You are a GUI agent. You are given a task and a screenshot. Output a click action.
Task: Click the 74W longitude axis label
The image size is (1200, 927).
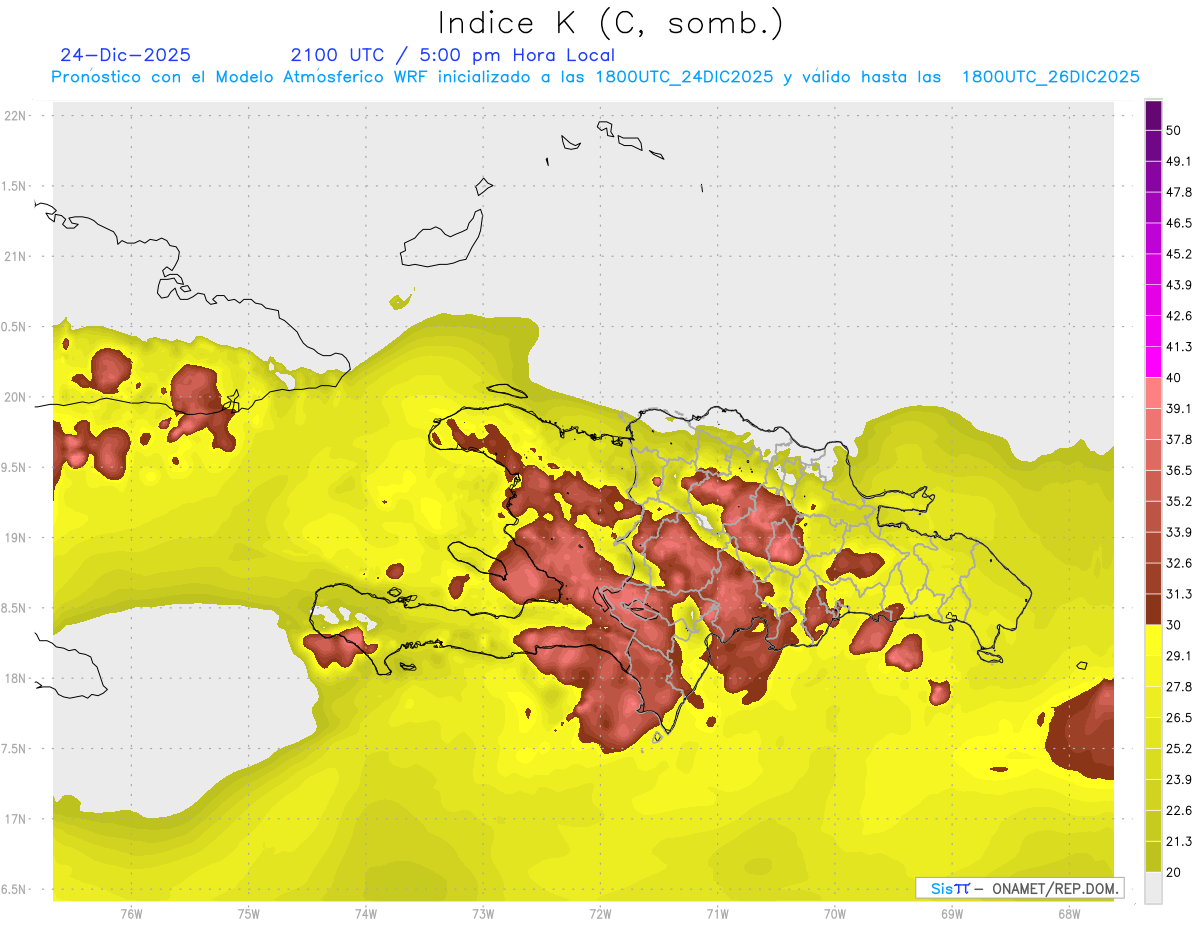(x=366, y=913)
